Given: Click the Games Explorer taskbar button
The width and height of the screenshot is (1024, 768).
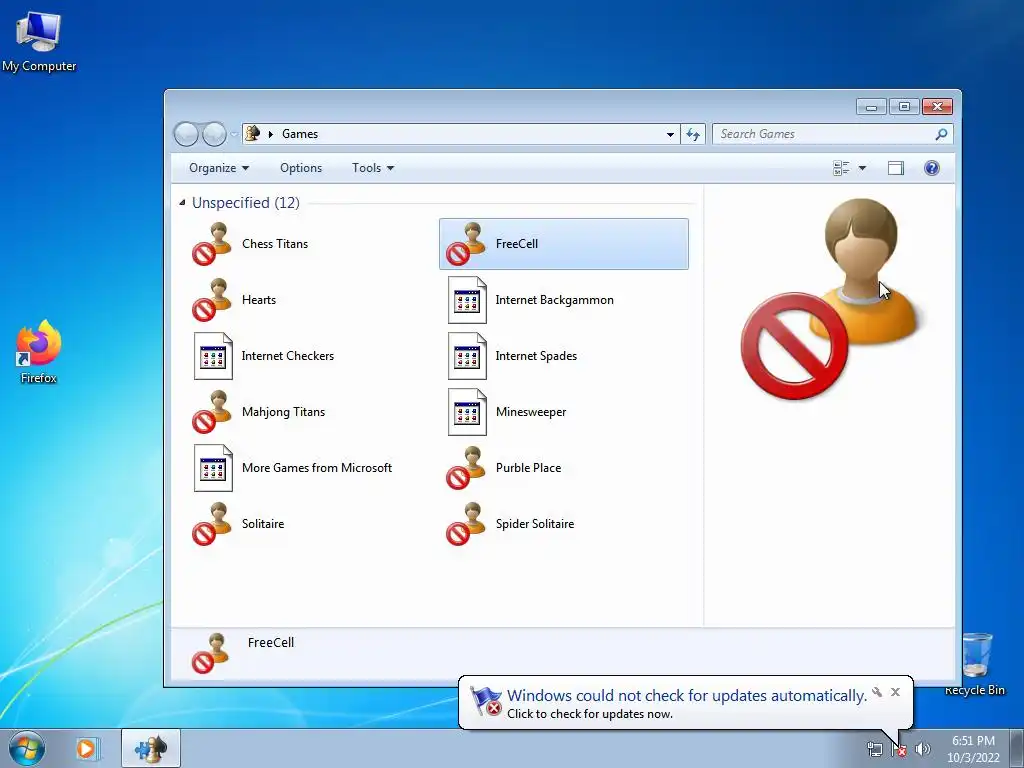Looking at the screenshot, I should pyautogui.click(x=151, y=748).
